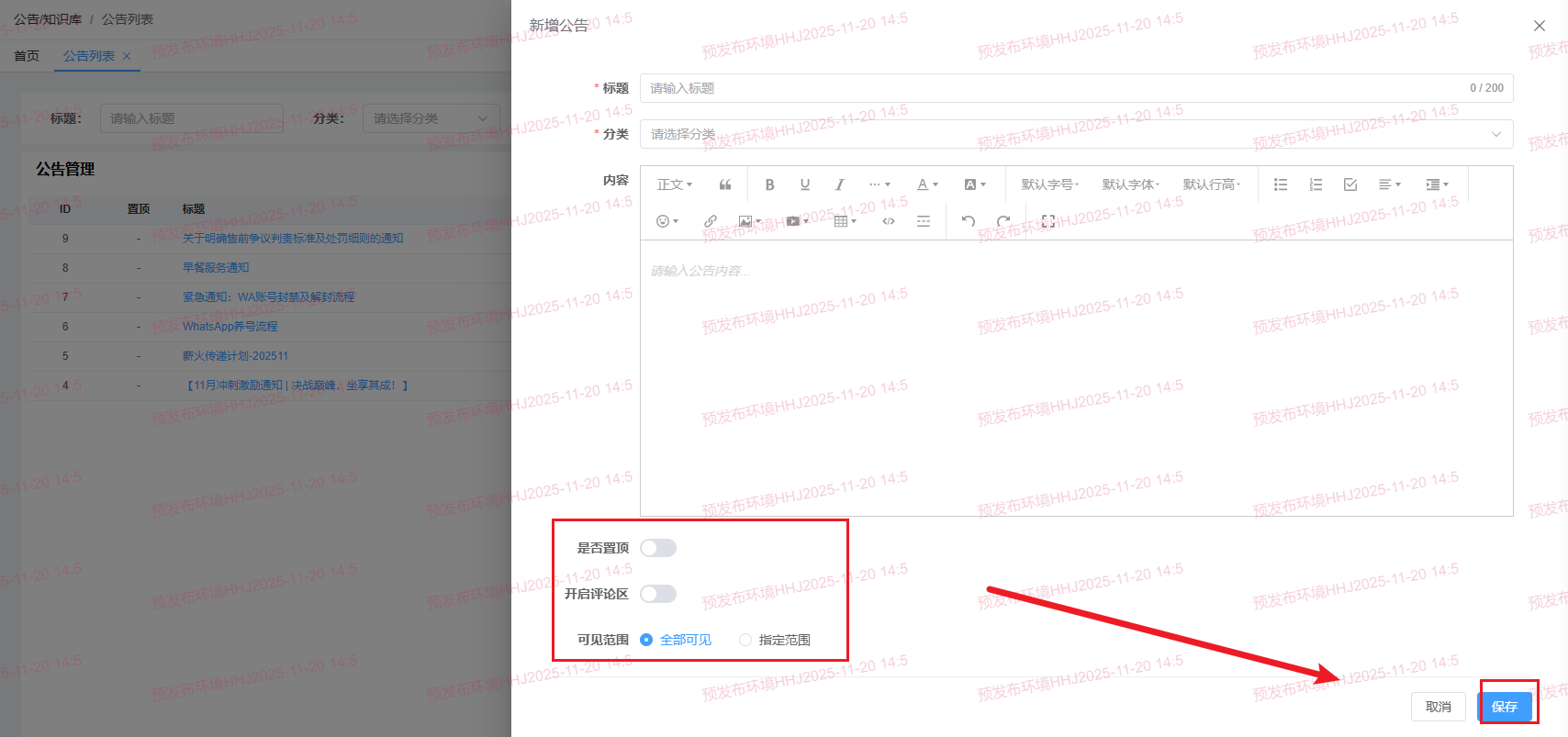The image size is (1568, 737).
Task: Insert a blockquote using the quote icon
Action: [725, 184]
